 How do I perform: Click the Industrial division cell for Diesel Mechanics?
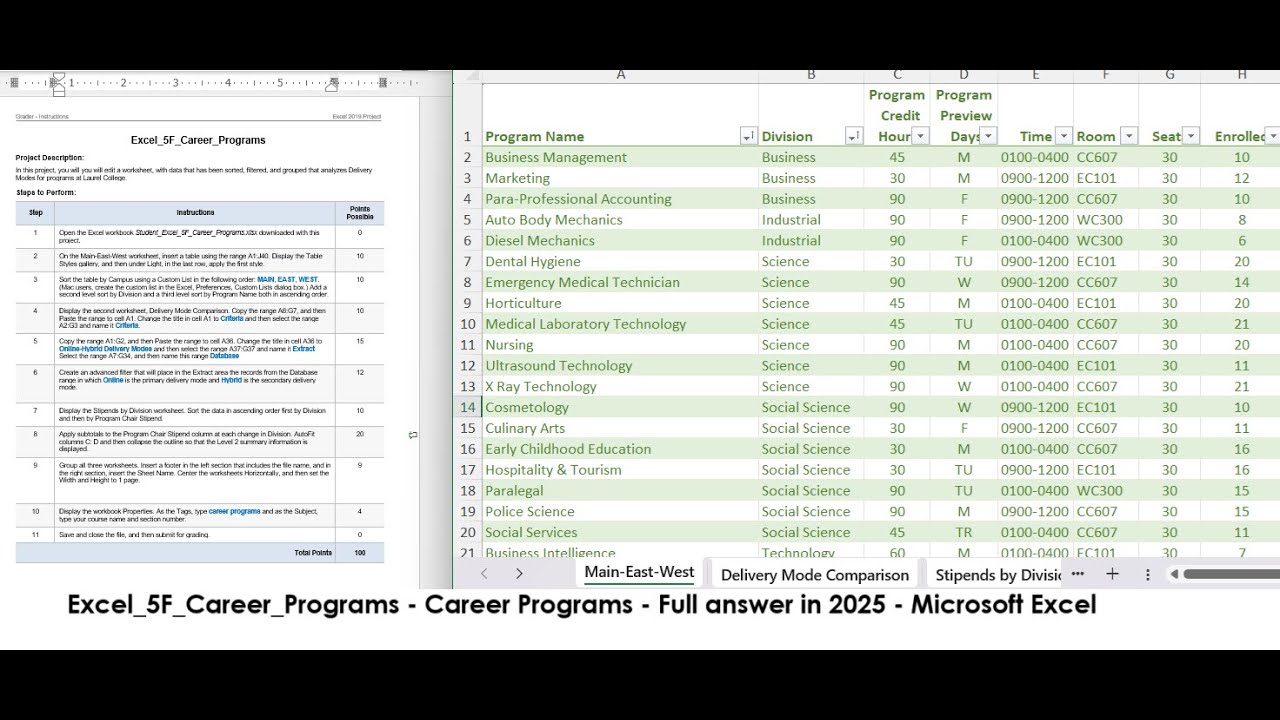811,240
